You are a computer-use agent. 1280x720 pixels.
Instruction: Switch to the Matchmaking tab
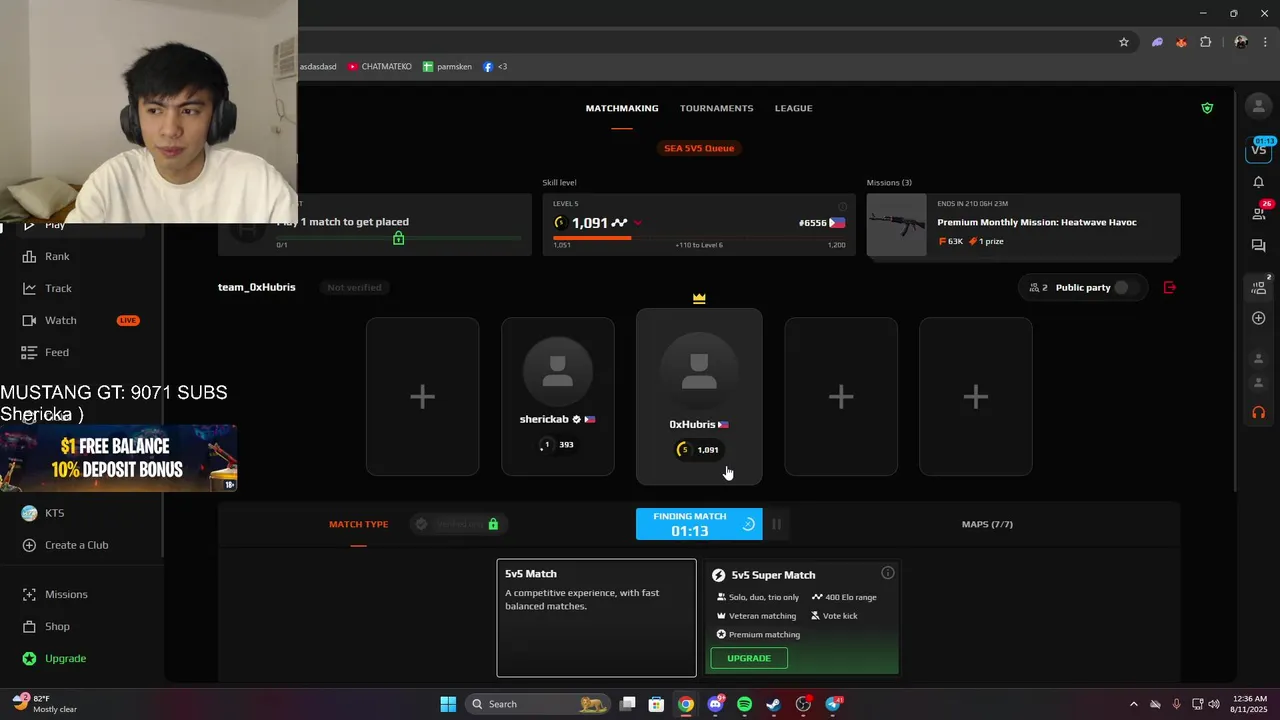point(622,108)
